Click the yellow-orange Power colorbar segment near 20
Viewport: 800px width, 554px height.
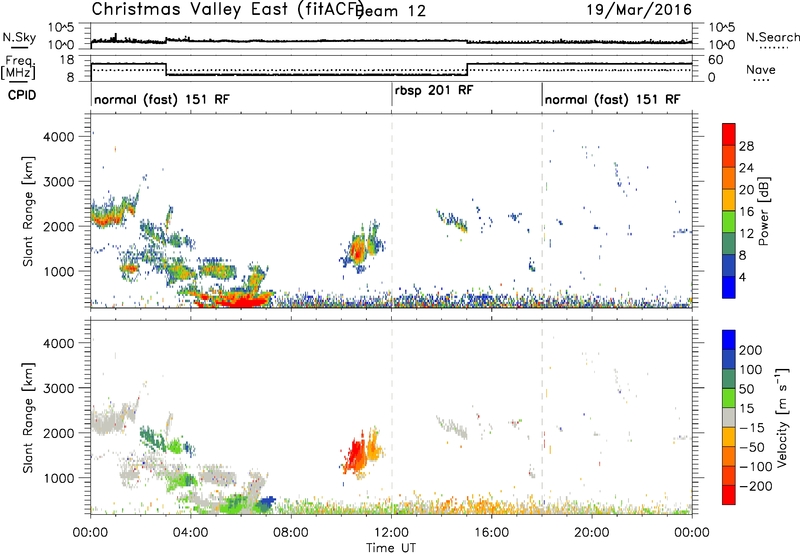(729, 199)
